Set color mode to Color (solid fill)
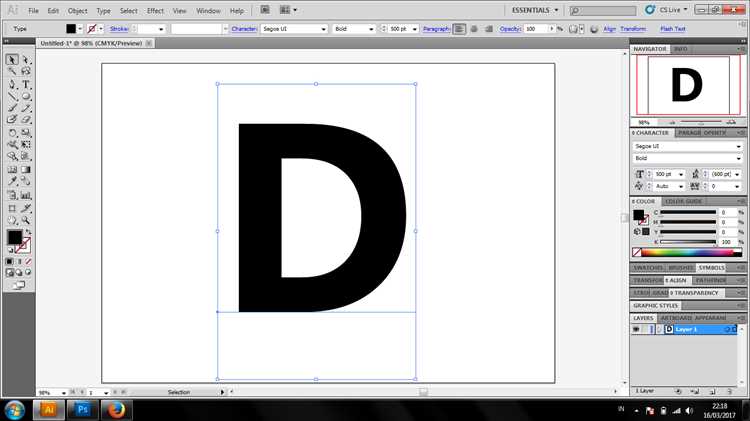Image resolution: width=750 pixels, height=421 pixels. 10,262
